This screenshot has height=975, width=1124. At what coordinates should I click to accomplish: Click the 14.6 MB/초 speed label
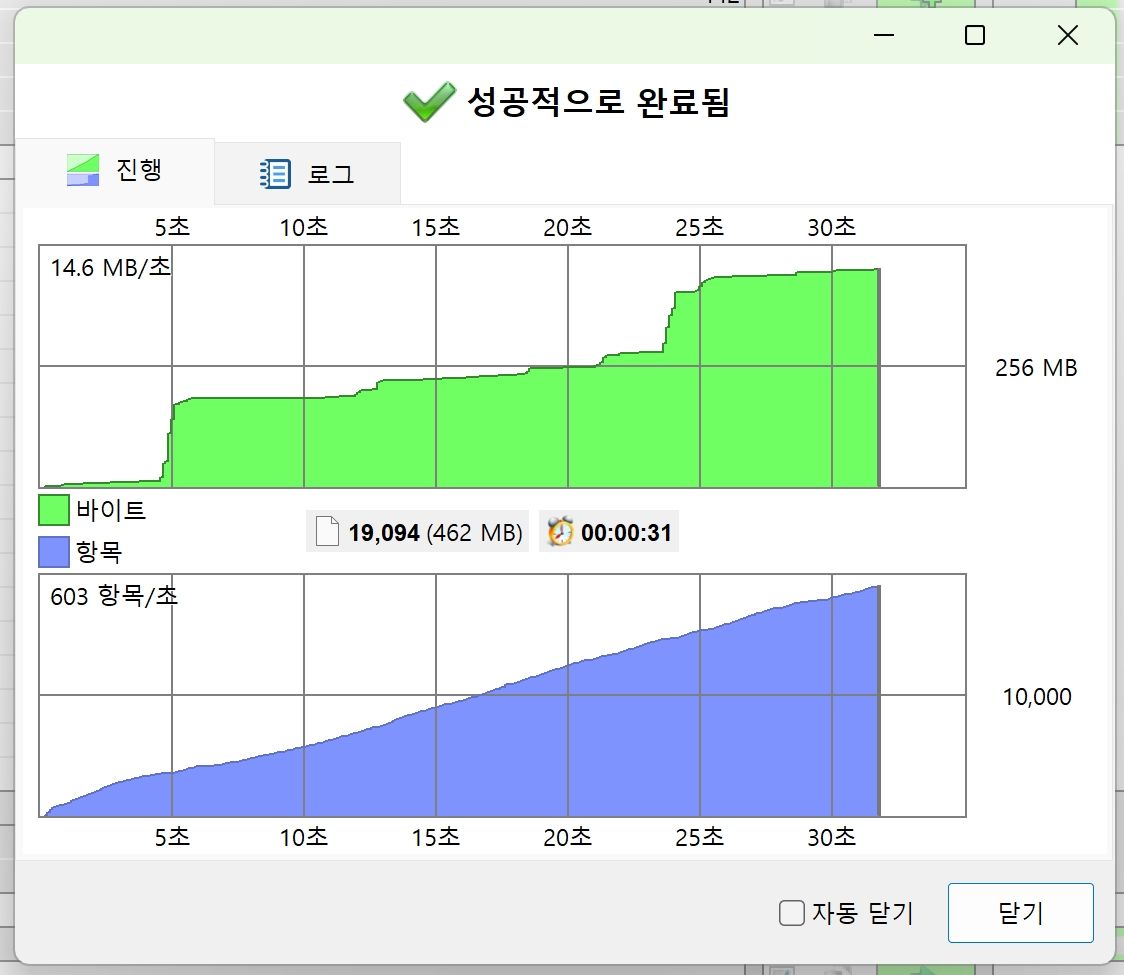coord(111,267)
